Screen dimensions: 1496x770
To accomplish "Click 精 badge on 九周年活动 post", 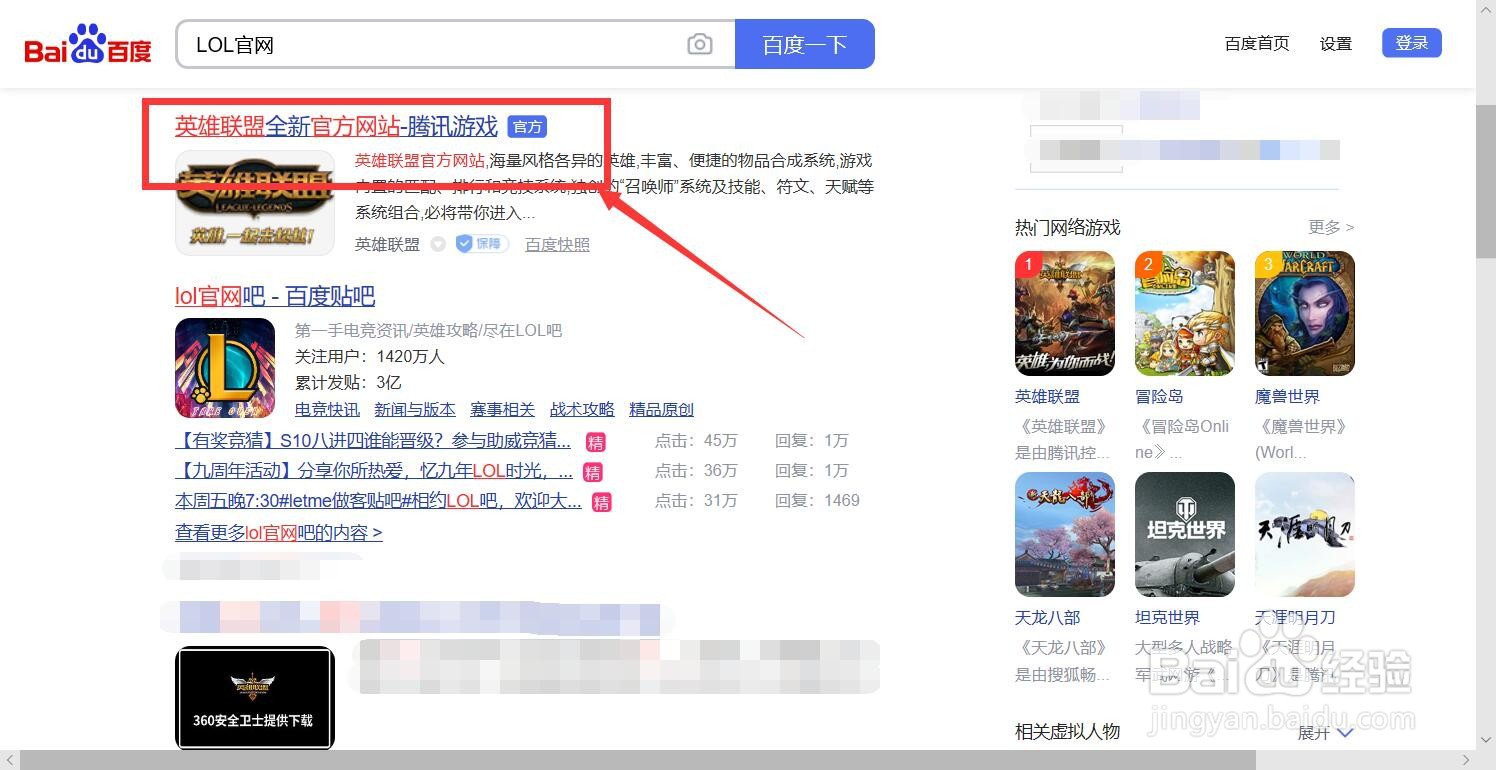I will [592, 472].
